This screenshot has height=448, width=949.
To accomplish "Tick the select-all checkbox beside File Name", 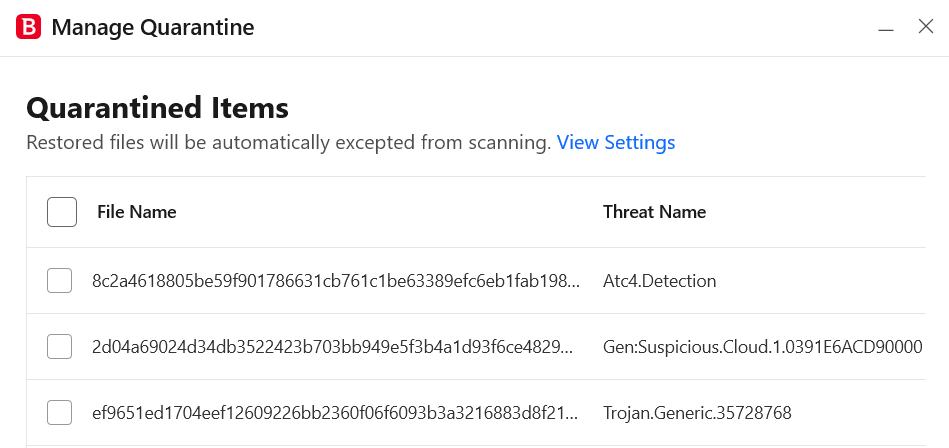I will [62, 212].
